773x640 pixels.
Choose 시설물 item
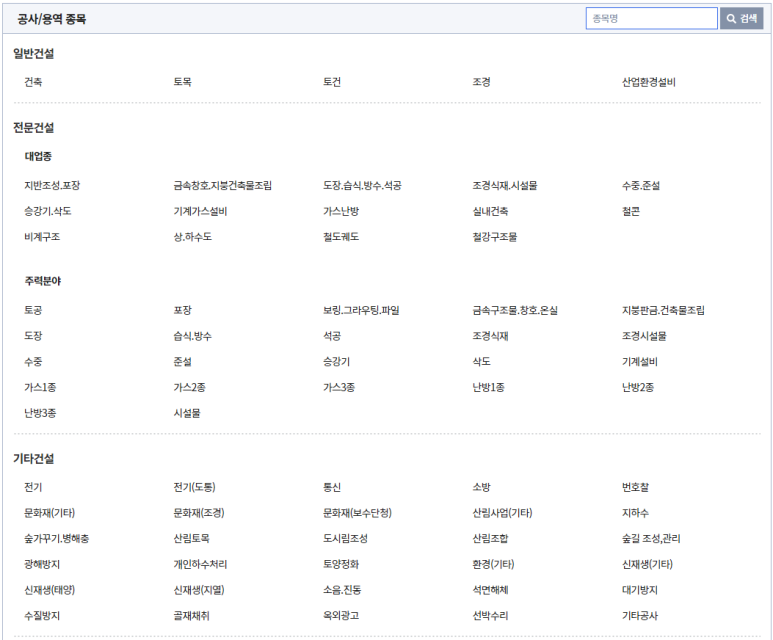click(x=187, y=413)
